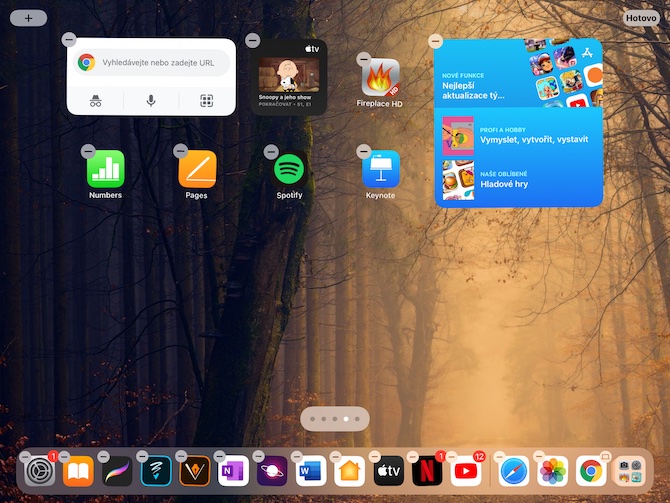Open the orange V pen app in dock
This screenshot has height=503, width=670.
195,471
